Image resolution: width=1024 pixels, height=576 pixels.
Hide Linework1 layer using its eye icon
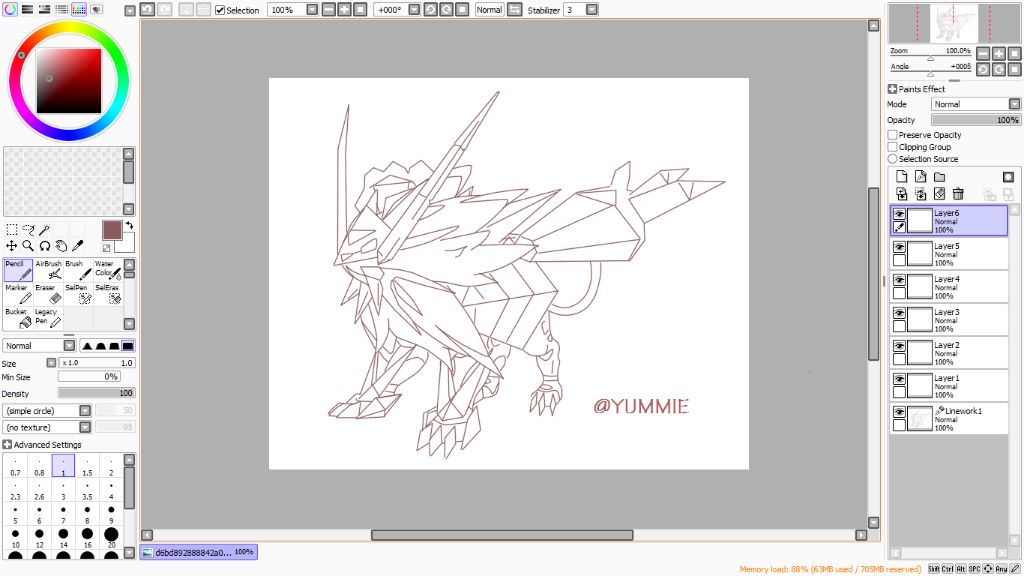click(x=899, y=412)
